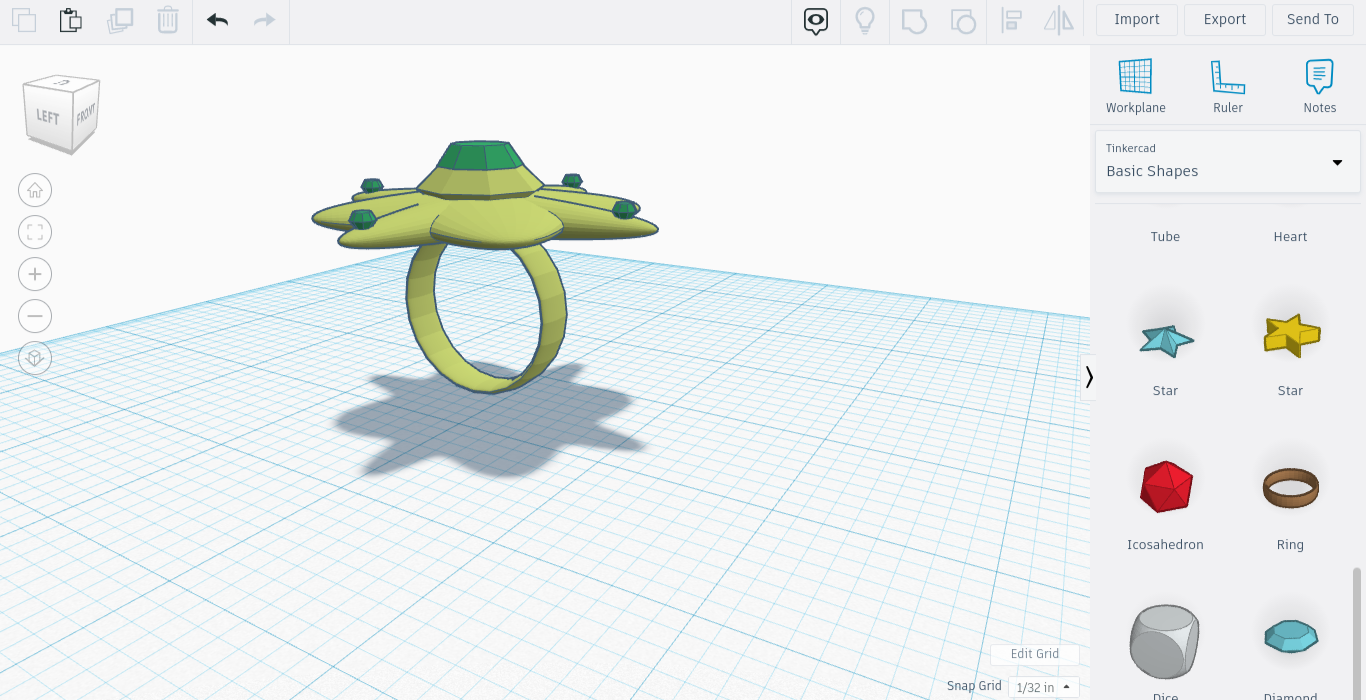Redo the last undone action
Screen dimensions: 1366x700
click(x=264, y=20)
